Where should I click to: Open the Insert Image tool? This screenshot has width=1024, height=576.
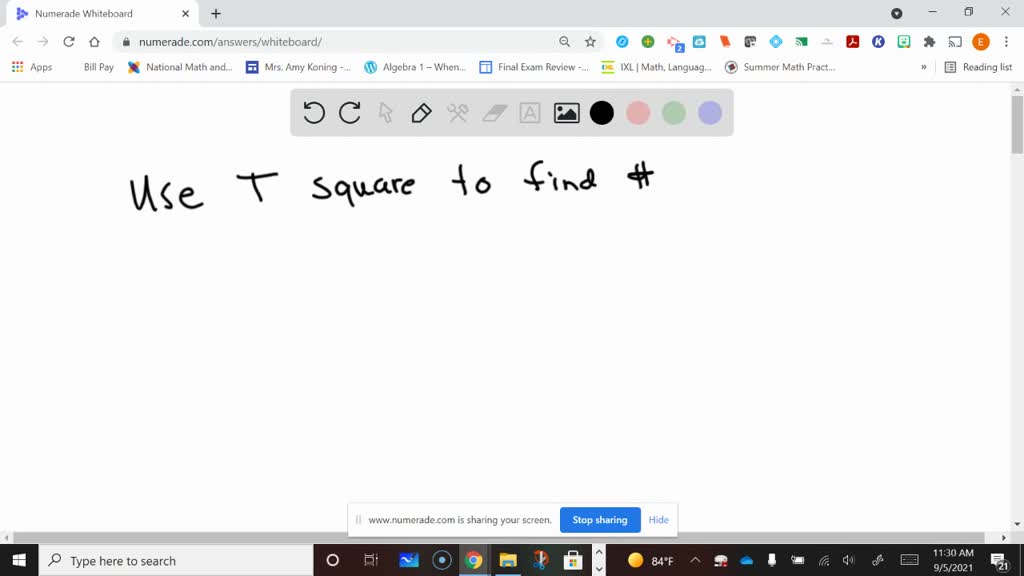point(565,113)
